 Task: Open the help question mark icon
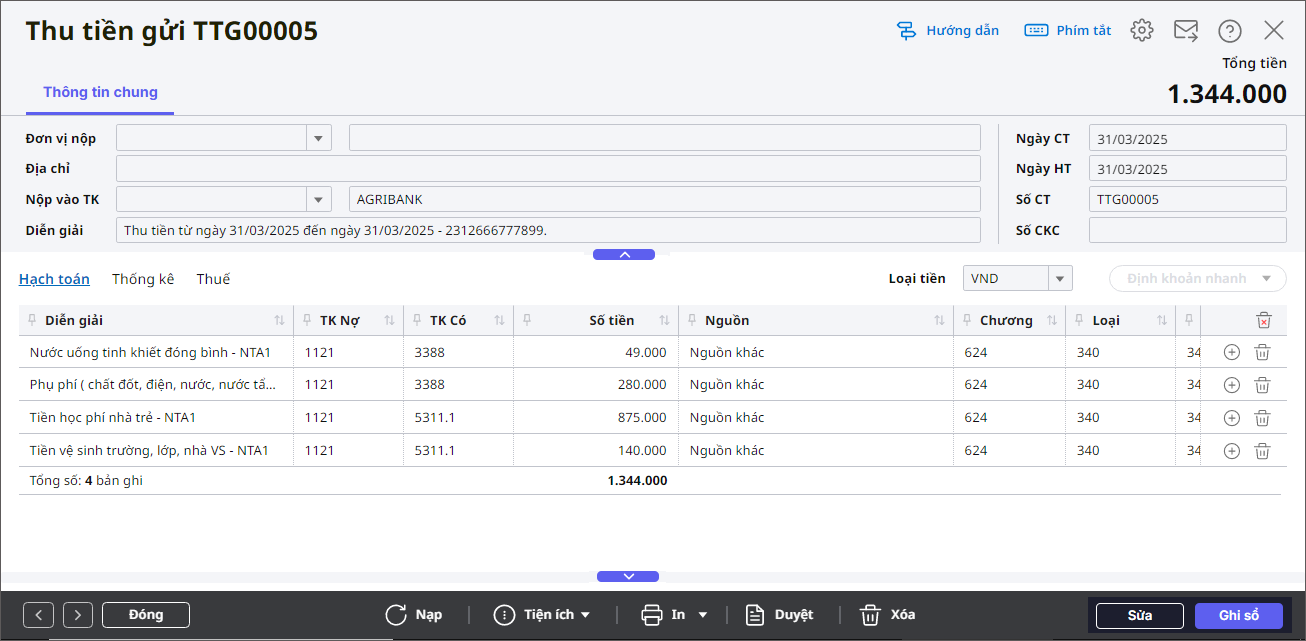click(1229, 31)
